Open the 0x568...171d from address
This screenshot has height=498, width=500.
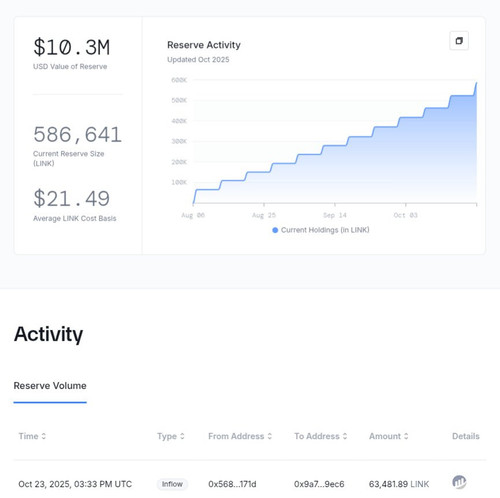point(232,484)
